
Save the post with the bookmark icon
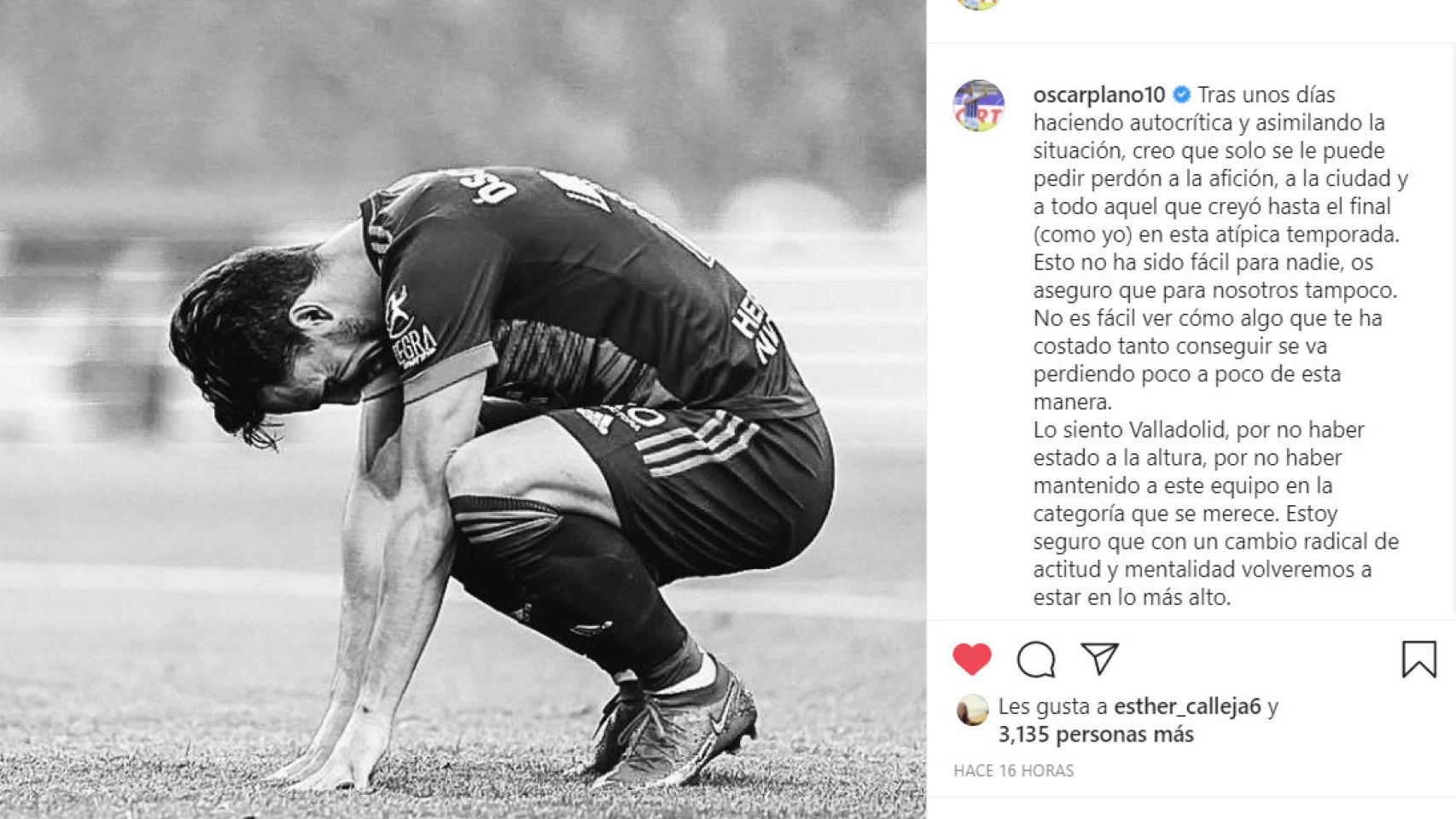click(x=1419, y=659)
